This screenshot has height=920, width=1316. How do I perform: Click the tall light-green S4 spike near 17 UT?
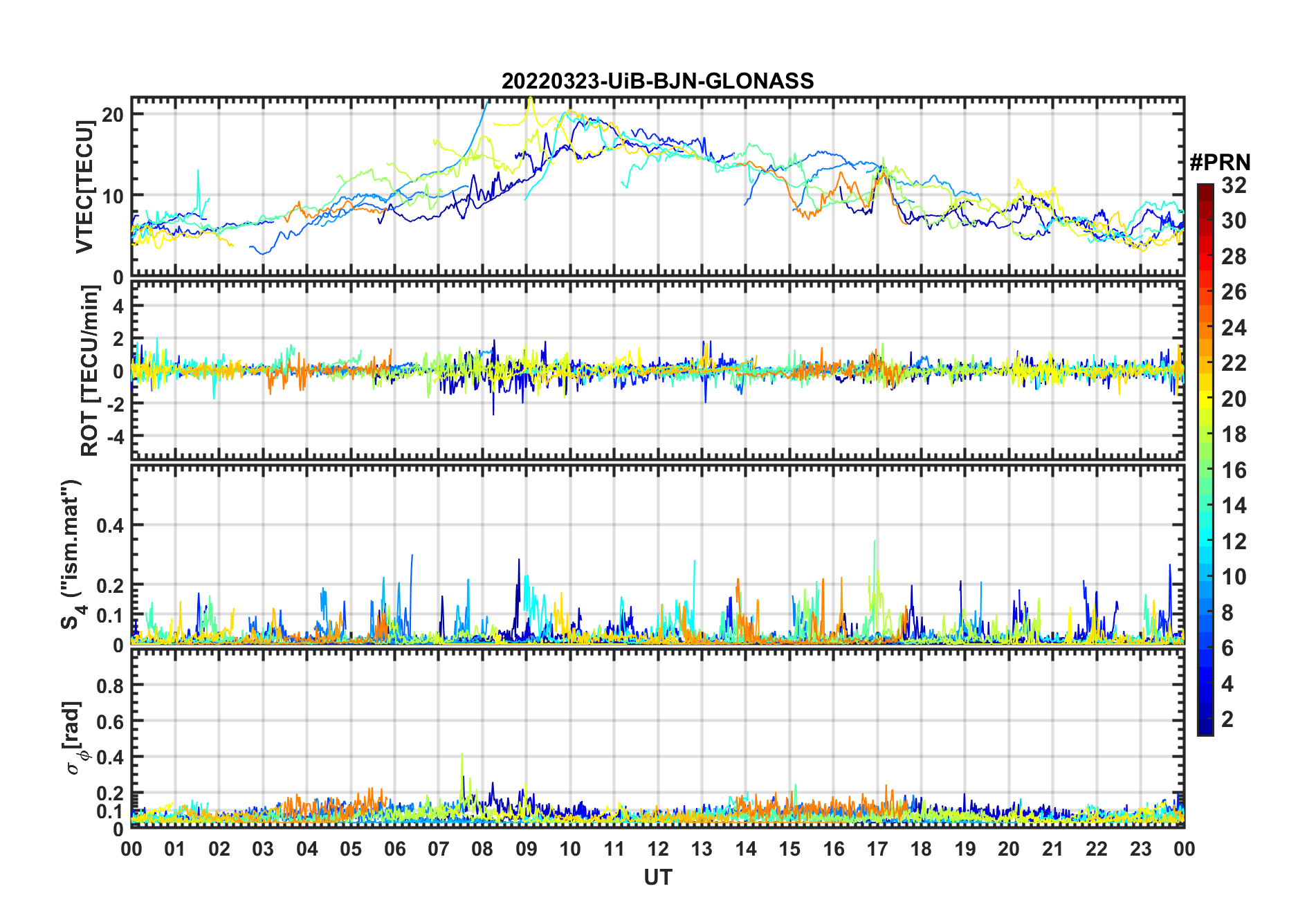point(875,544)
